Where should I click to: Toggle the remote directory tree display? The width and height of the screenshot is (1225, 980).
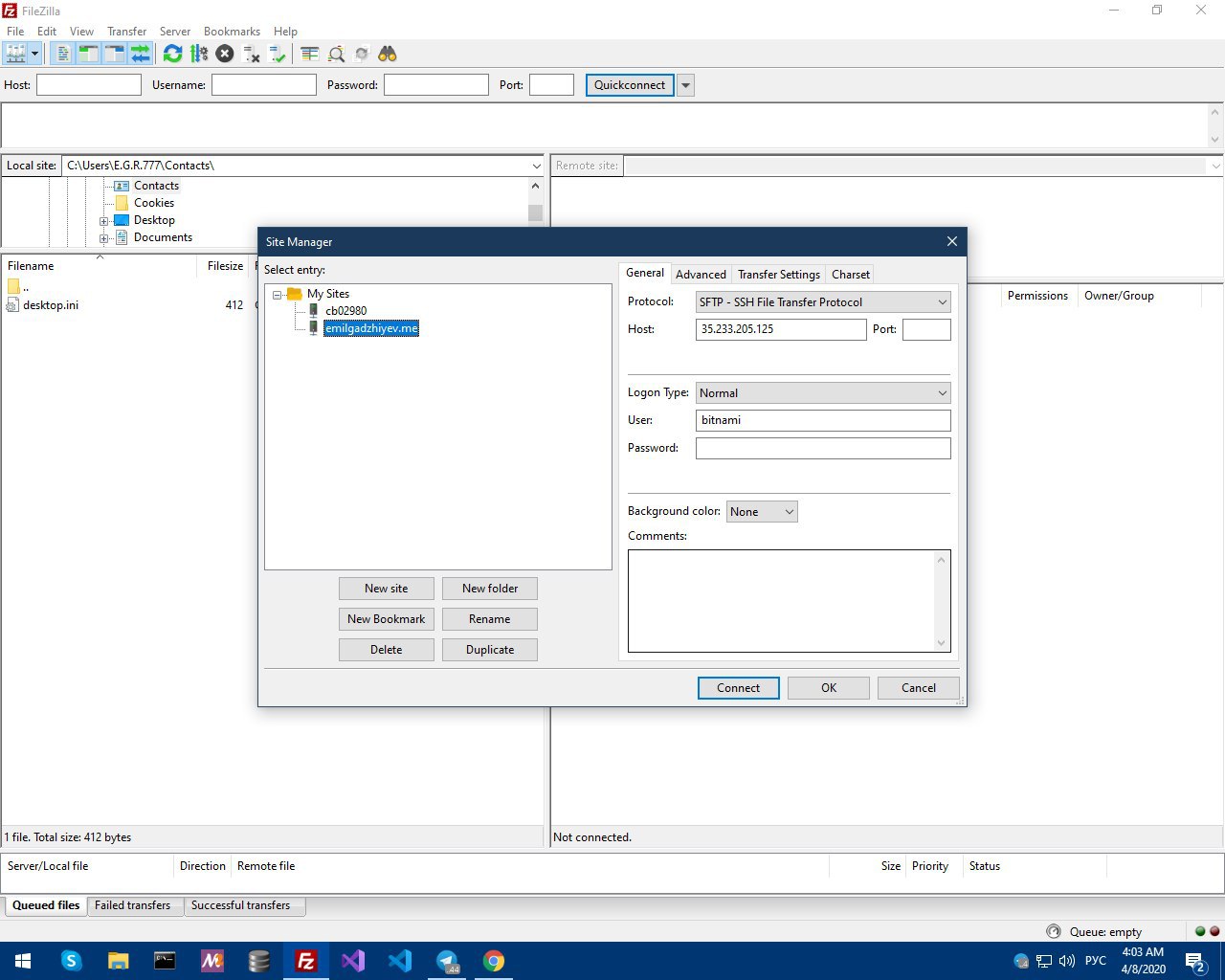tap(115, 54)
